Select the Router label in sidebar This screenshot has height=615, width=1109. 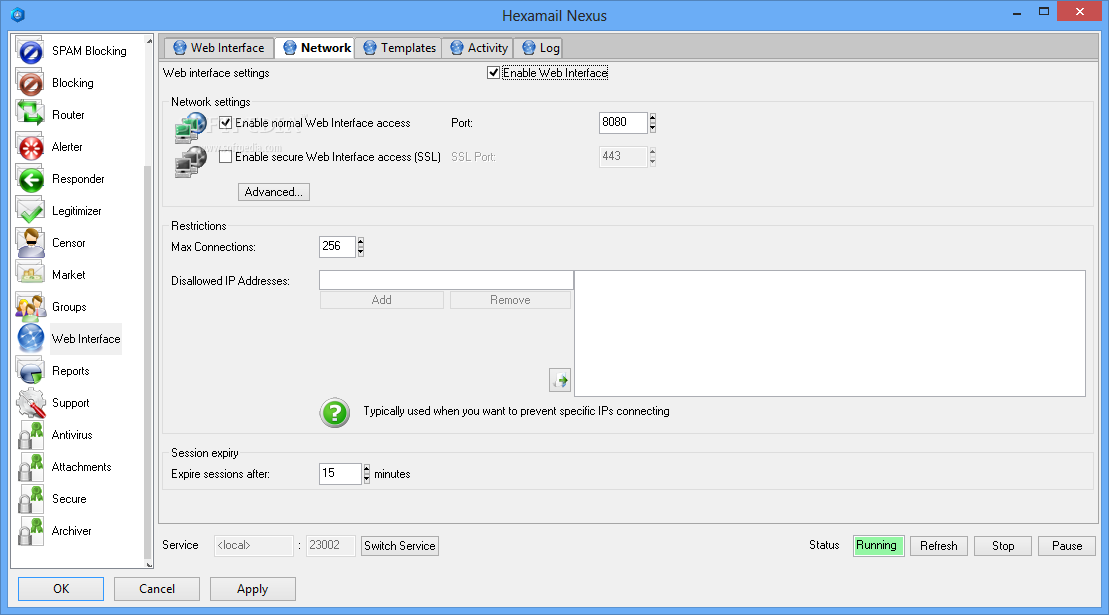click(68, 115)
